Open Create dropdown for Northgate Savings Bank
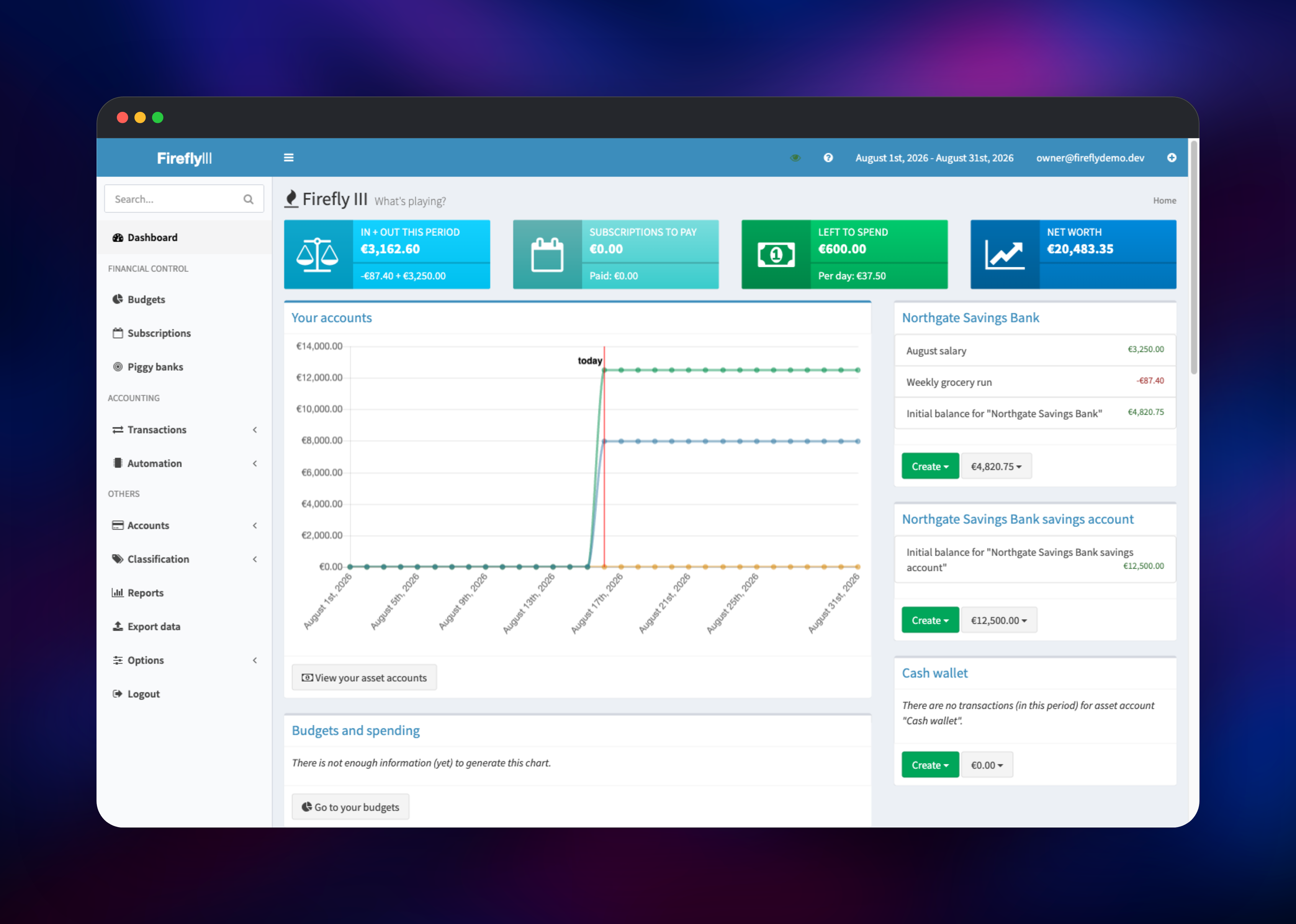The width and height of the screenshot is (1296, 924). pos(929,466)
